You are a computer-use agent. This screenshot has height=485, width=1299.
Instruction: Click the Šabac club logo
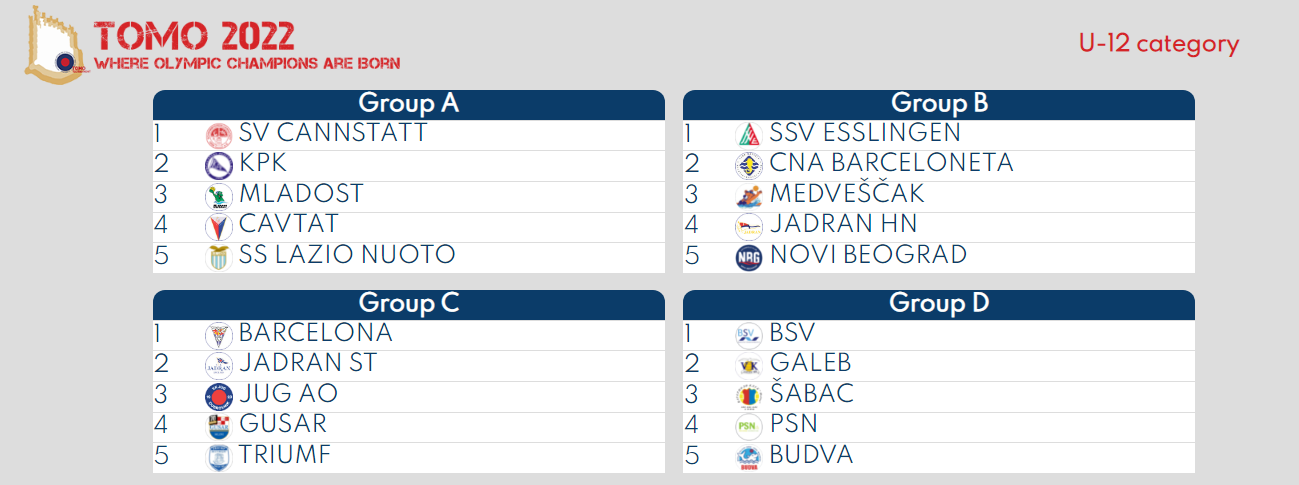[748, 396]
